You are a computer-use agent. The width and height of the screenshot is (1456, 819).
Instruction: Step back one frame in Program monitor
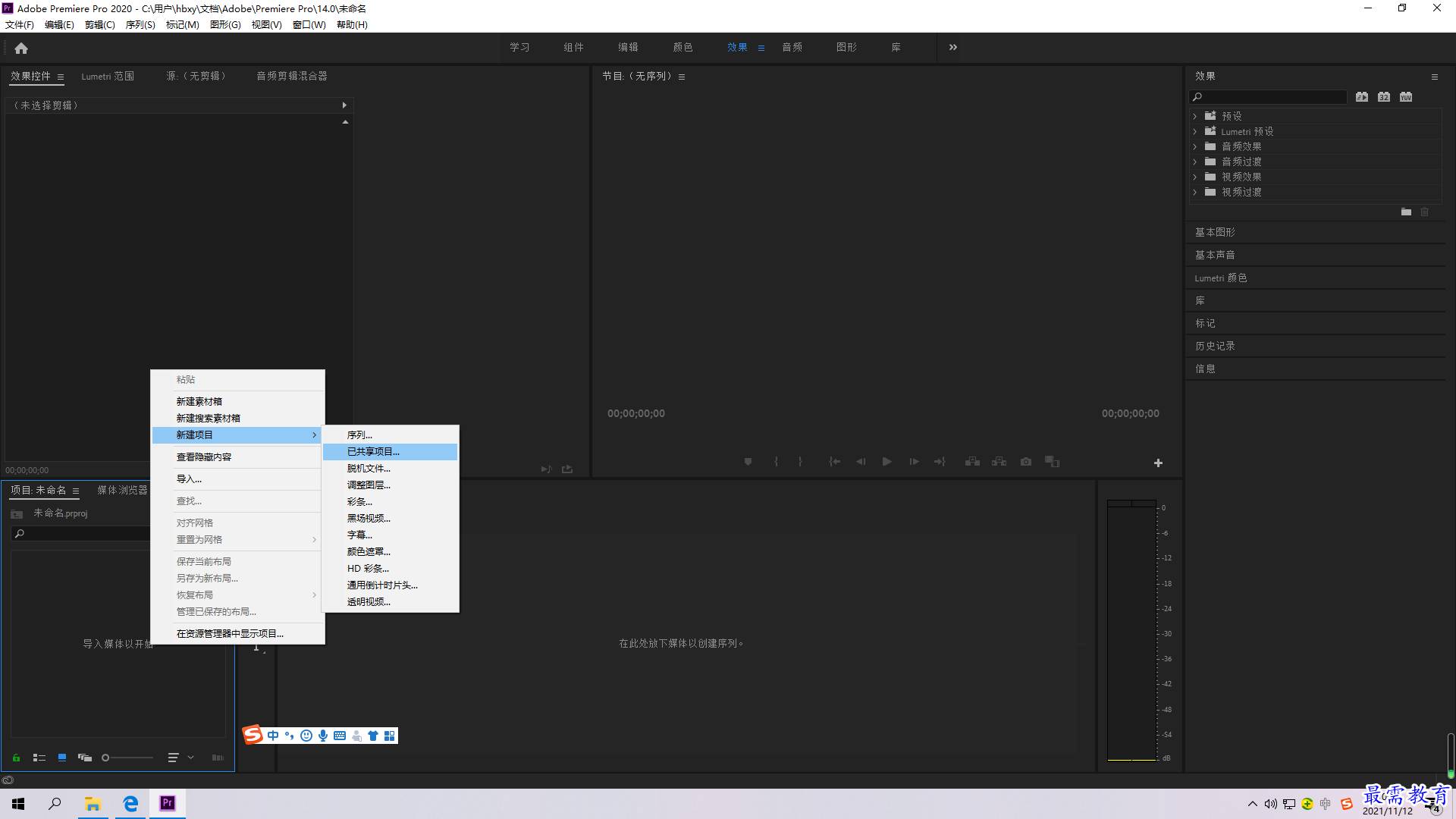click(861, 462)
